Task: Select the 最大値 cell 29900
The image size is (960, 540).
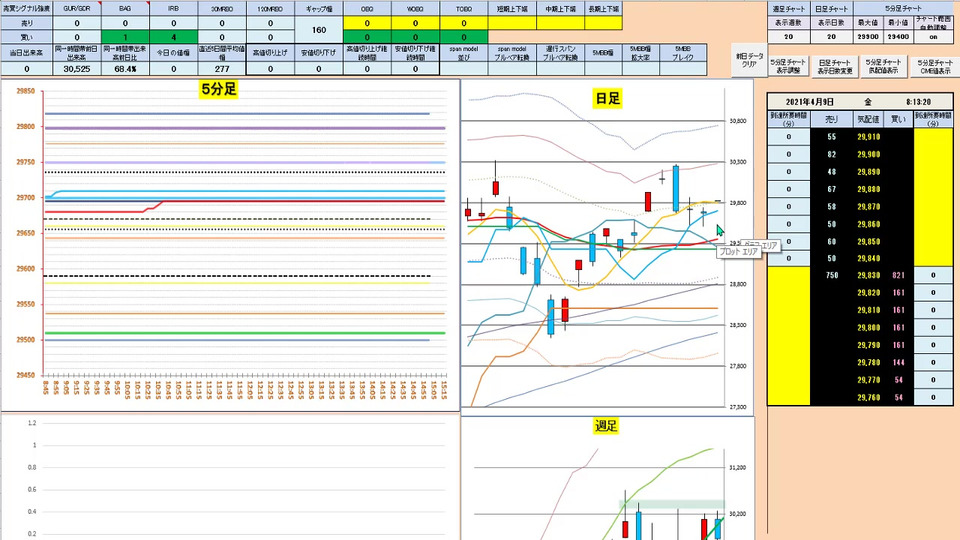Action: 868,37
